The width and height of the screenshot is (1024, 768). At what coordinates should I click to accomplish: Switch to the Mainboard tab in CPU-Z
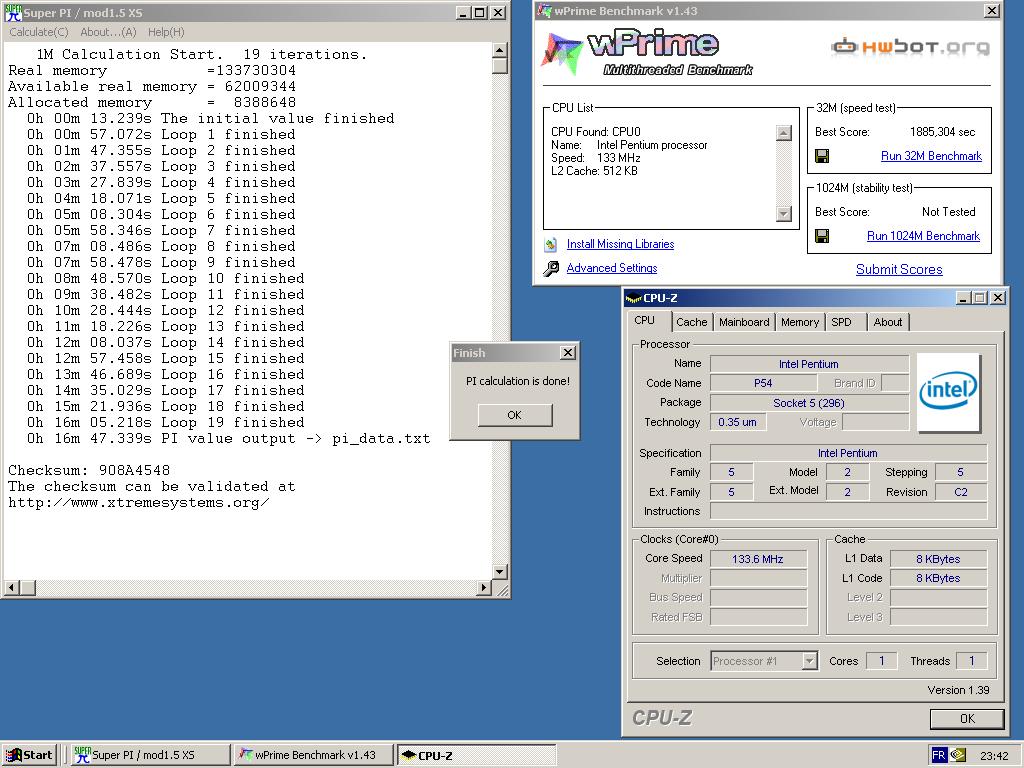[x=744, y=322]
